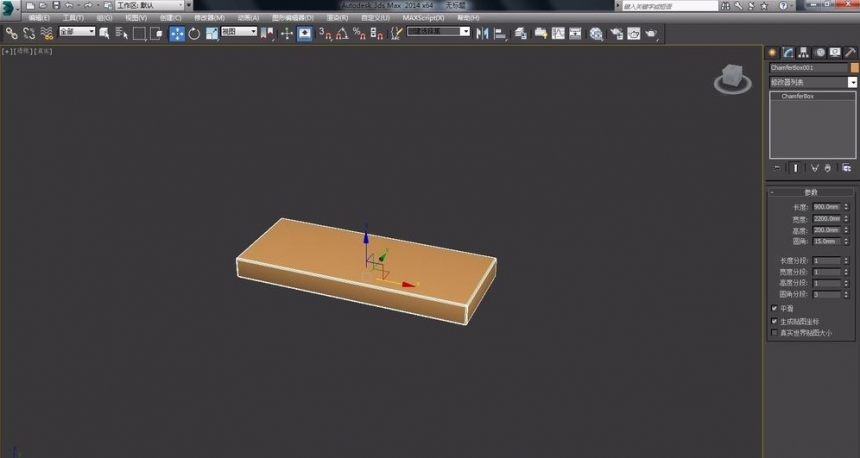Click the search keyword input box
This screenshot has height=458, width=860.
(670, 6)
